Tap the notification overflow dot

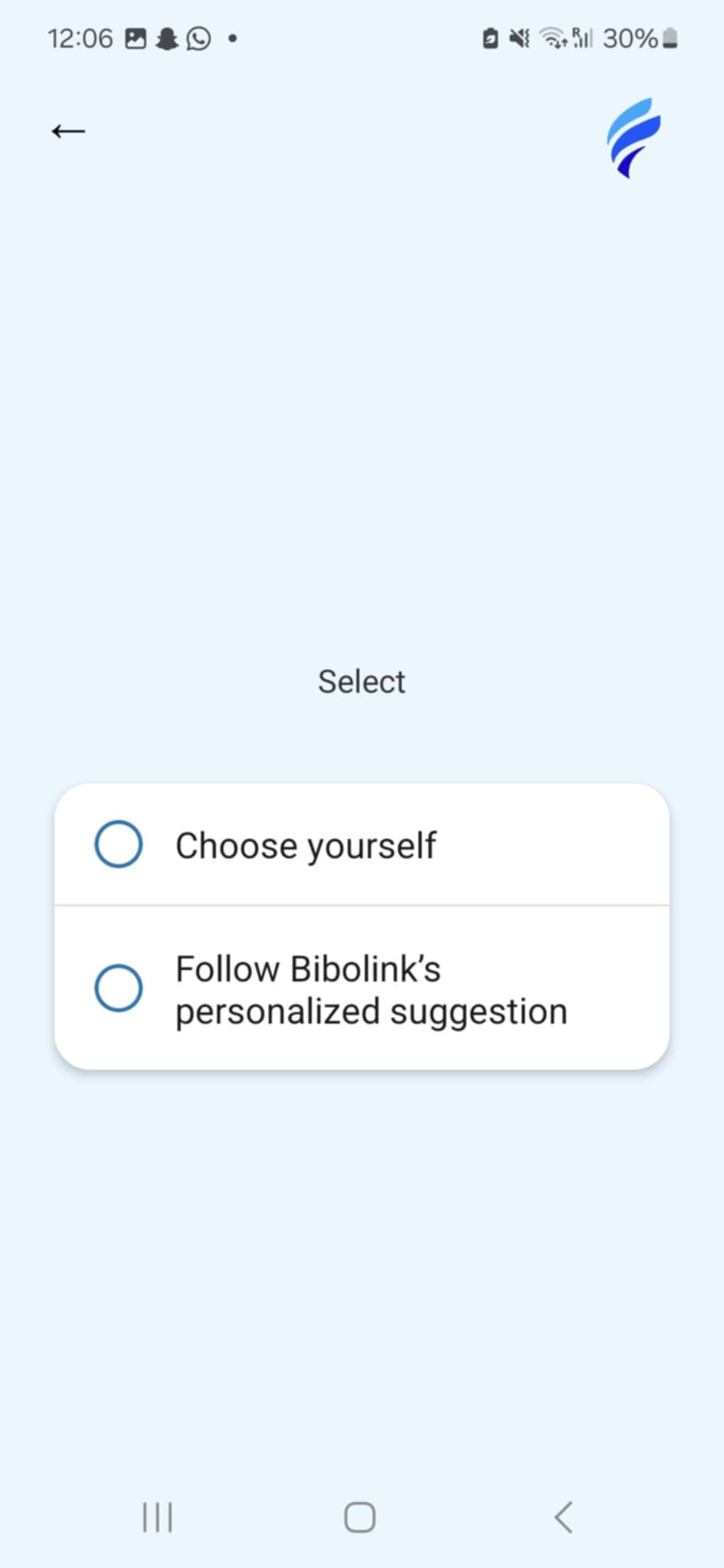[232, 38]
